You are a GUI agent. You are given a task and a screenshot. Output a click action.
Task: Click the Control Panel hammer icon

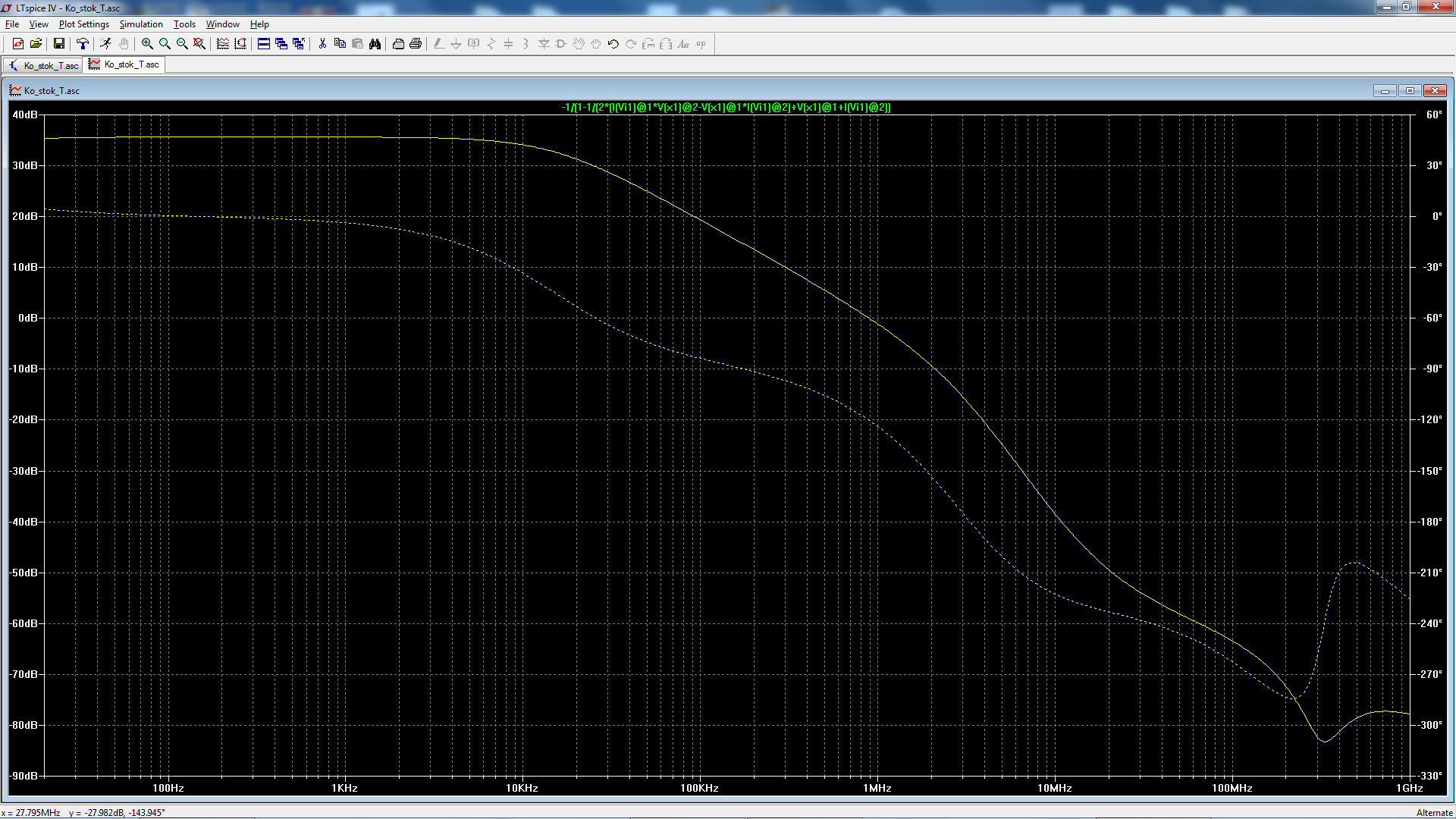tap(83, 44)
